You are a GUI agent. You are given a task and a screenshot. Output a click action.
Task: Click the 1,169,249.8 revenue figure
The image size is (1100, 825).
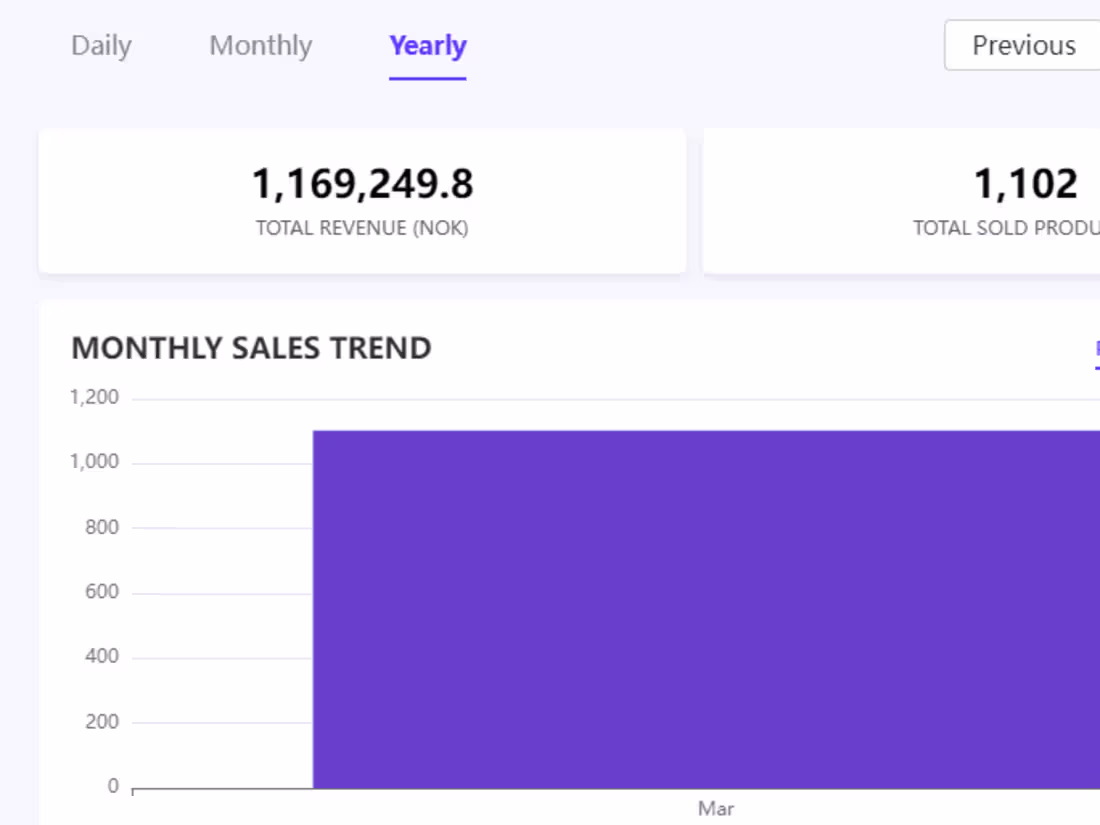click(x=362, y=184)
